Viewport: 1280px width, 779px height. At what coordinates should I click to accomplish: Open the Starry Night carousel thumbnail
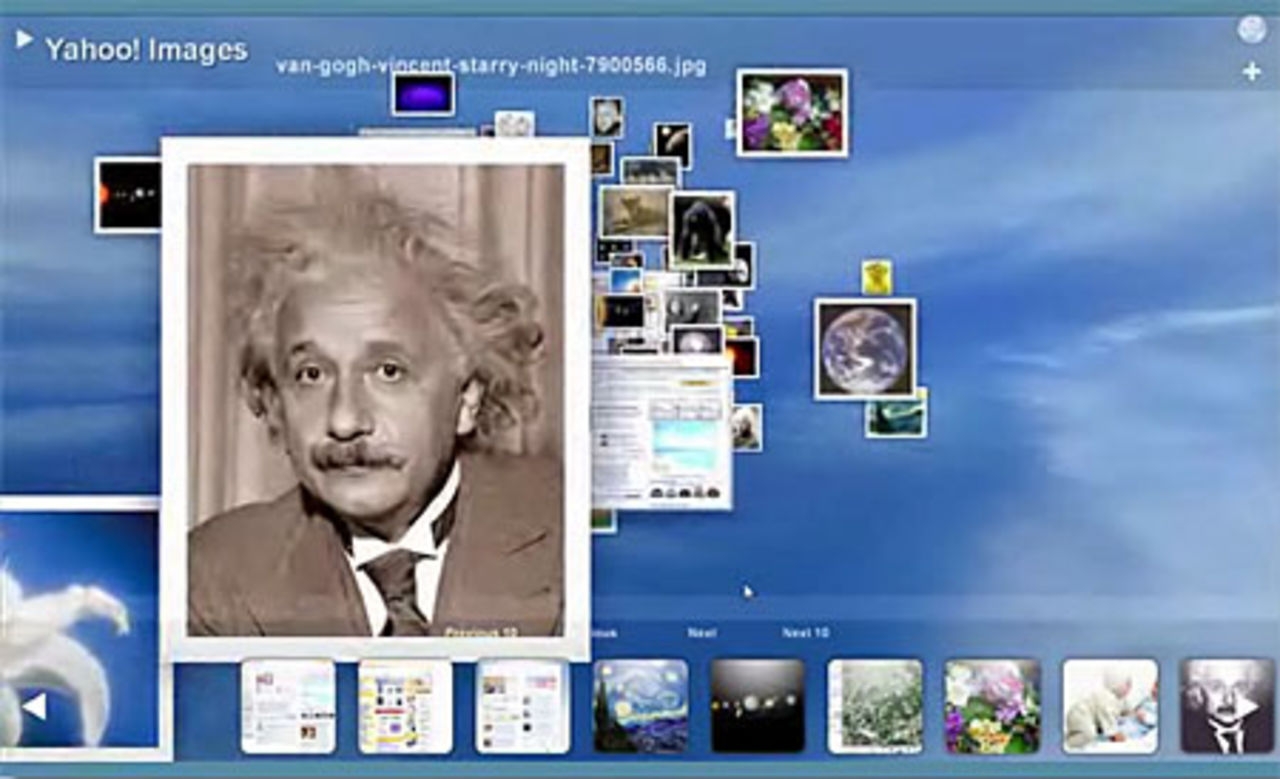pyautogui.click(x=641, y=705)
